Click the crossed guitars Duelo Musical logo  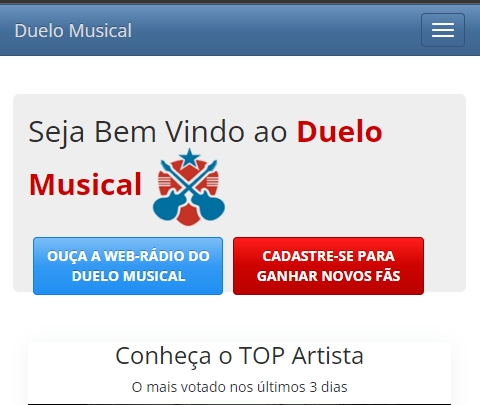189,187
